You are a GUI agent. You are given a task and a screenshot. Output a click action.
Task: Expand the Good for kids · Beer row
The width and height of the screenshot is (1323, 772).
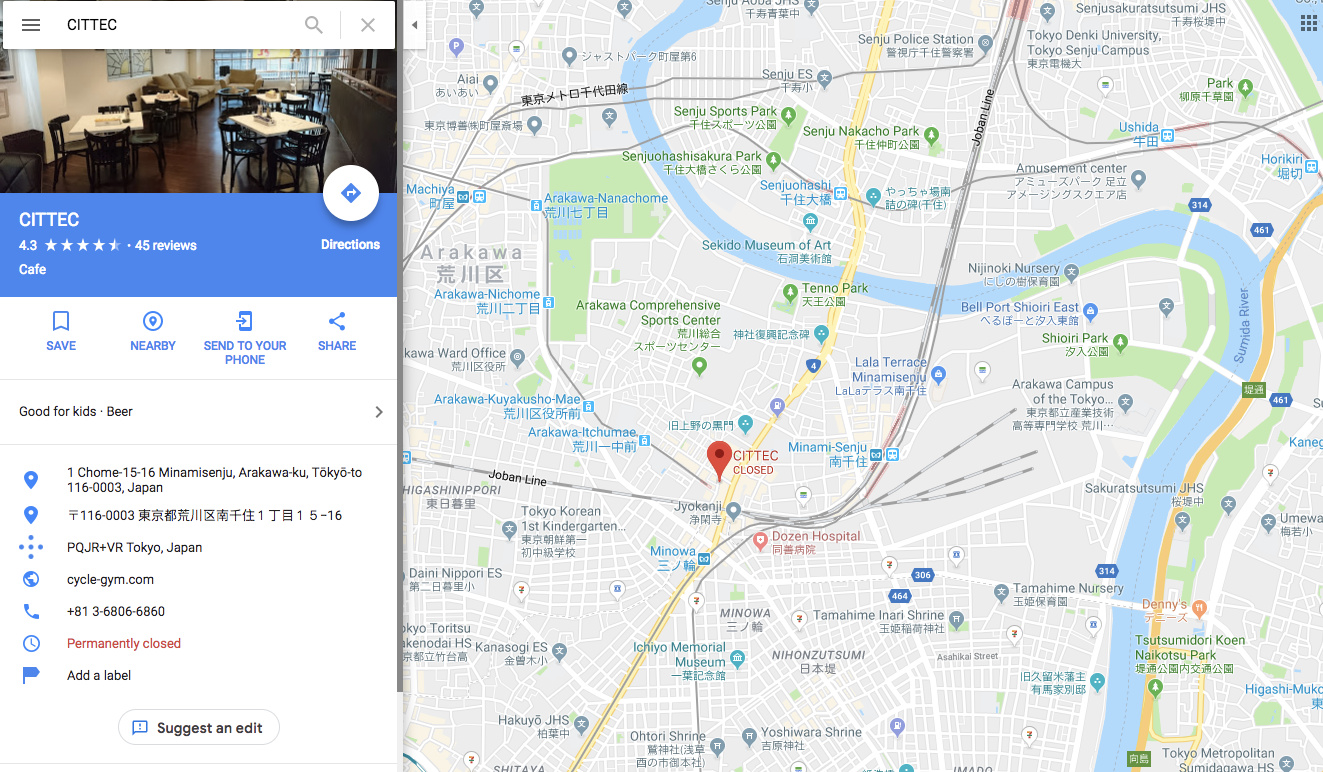(x=199, y=412)
